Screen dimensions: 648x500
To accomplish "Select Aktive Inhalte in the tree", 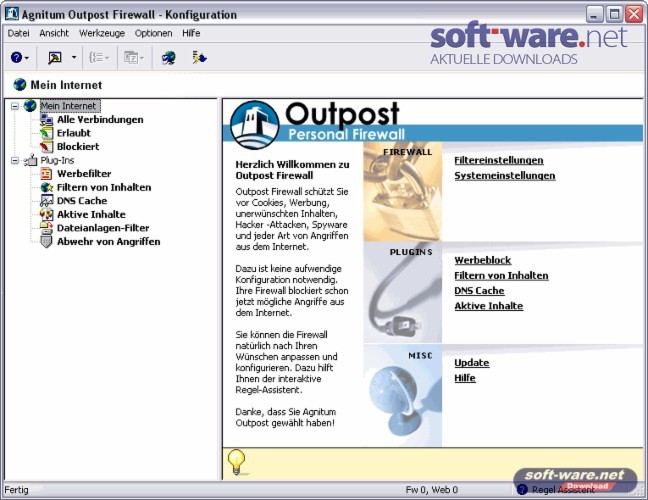I will [91, 214].
